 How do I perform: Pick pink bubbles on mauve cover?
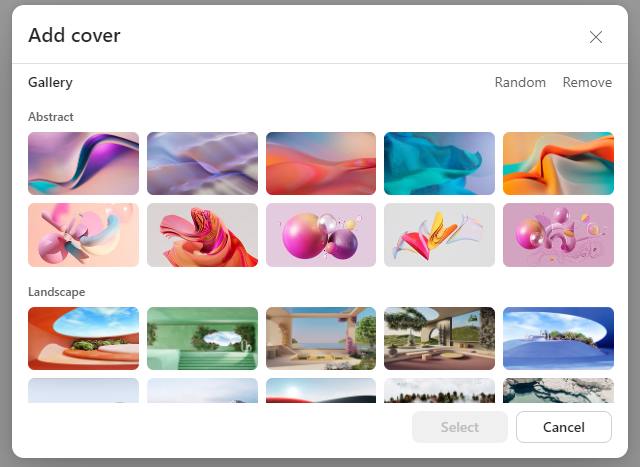pyautogui.click(x=558, y=235)
